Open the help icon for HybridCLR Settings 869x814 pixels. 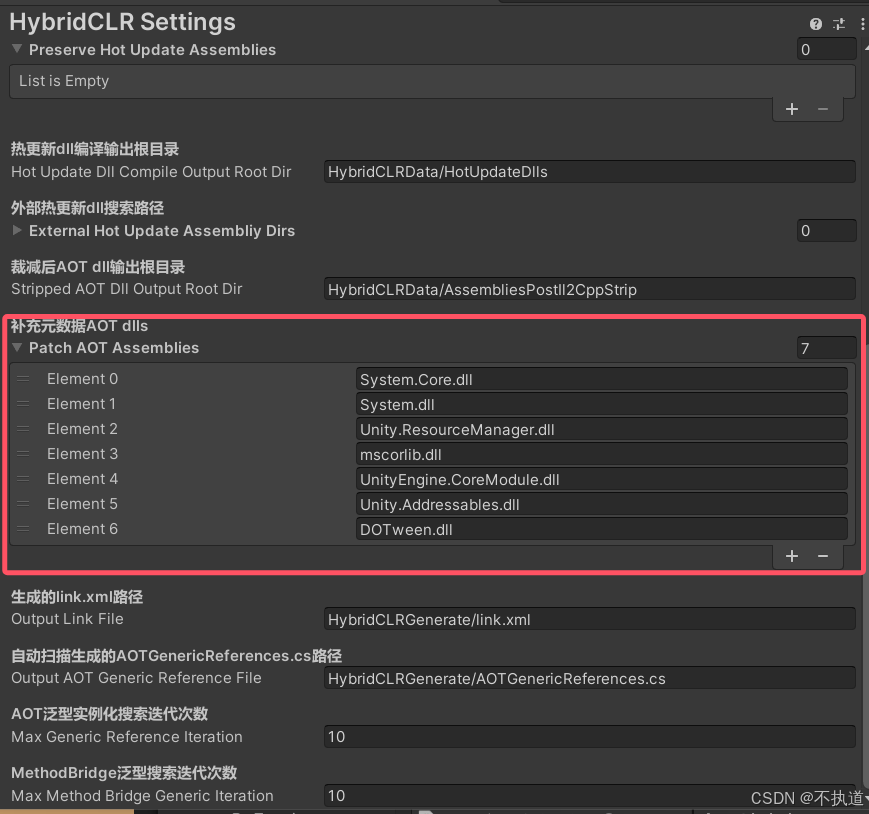click(x=815, y=24)
